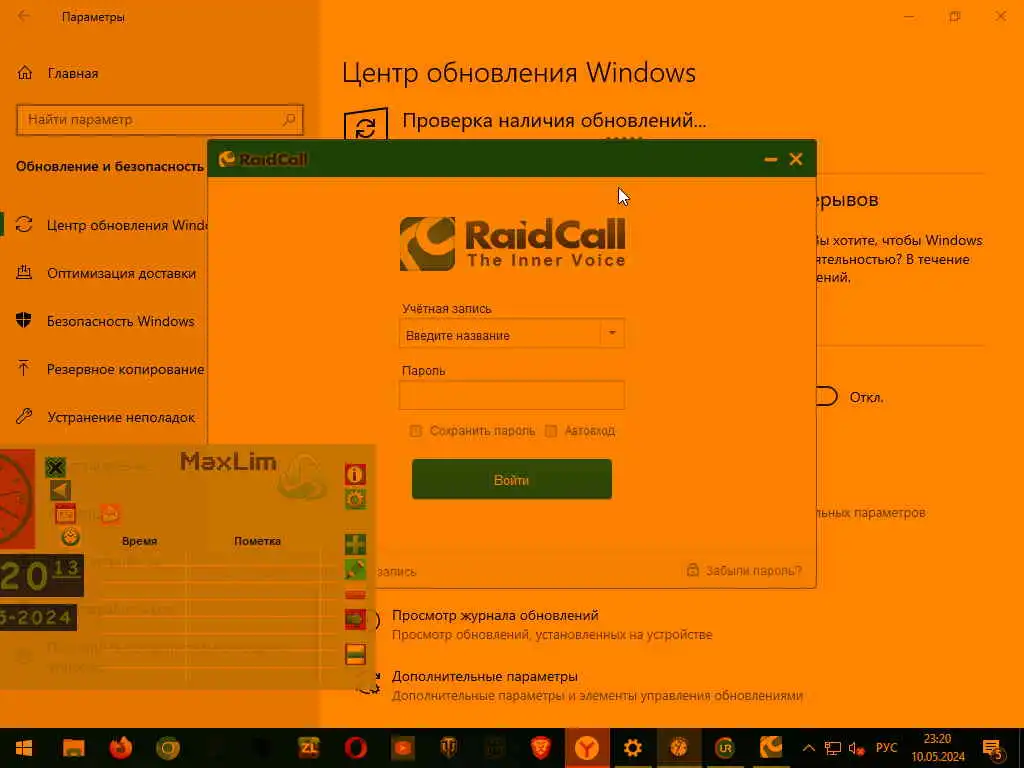Viewport: 1024px width, 768px height.
Task: Click the magnifier icon in the Settings search box
Action: (x=289, y=120)
